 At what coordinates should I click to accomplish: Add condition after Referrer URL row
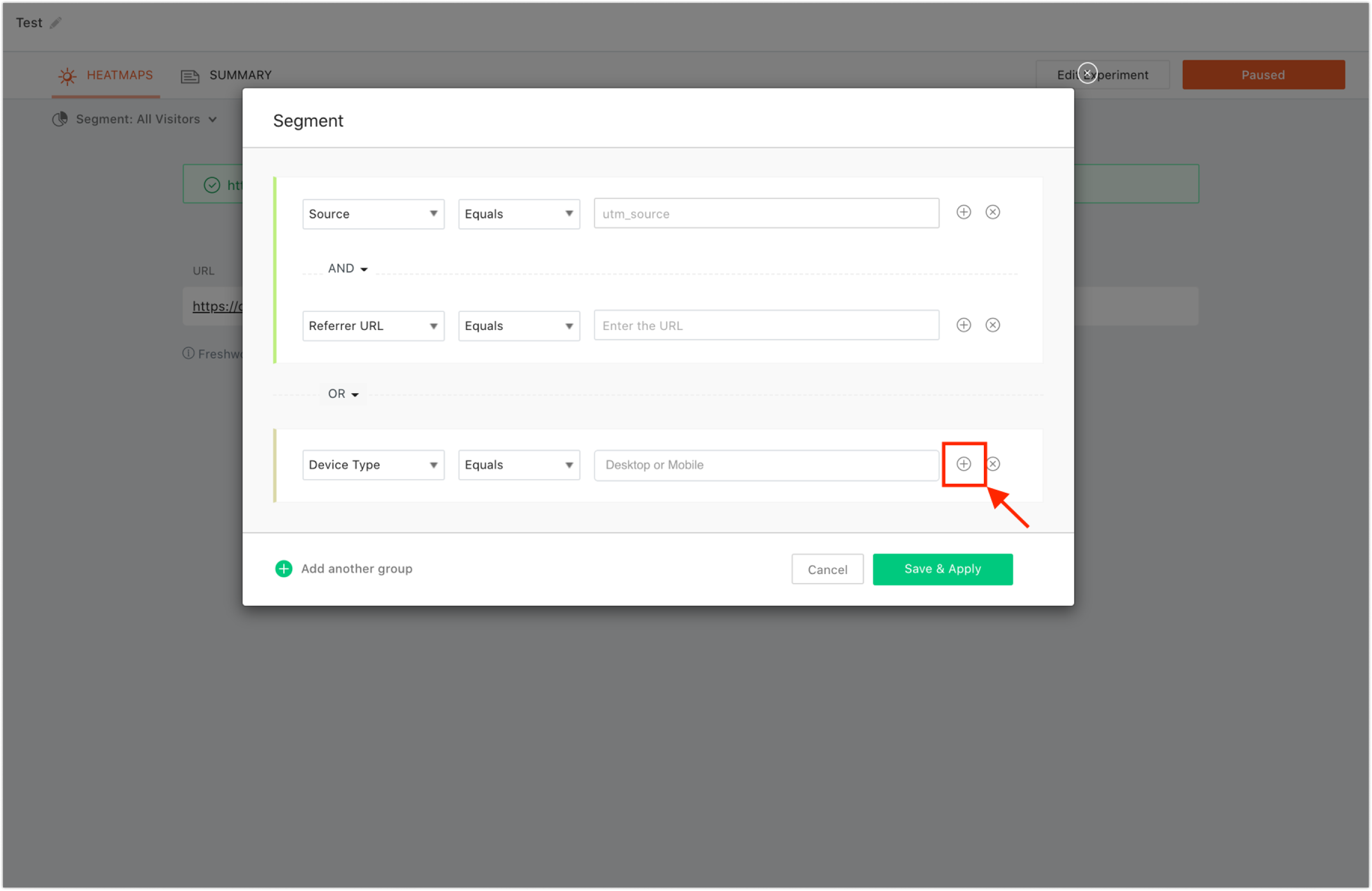963,325
